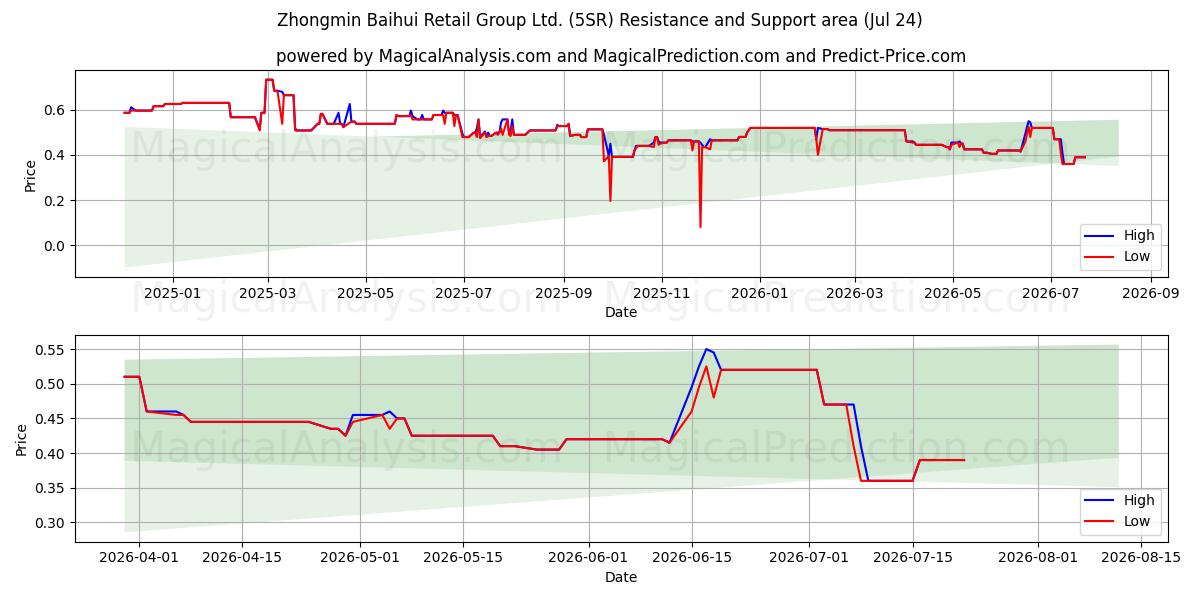This screenshot has width=1200, height=600.
Task: Click the '2026-03' date tick on the top chart
Action: pos(855,293)
